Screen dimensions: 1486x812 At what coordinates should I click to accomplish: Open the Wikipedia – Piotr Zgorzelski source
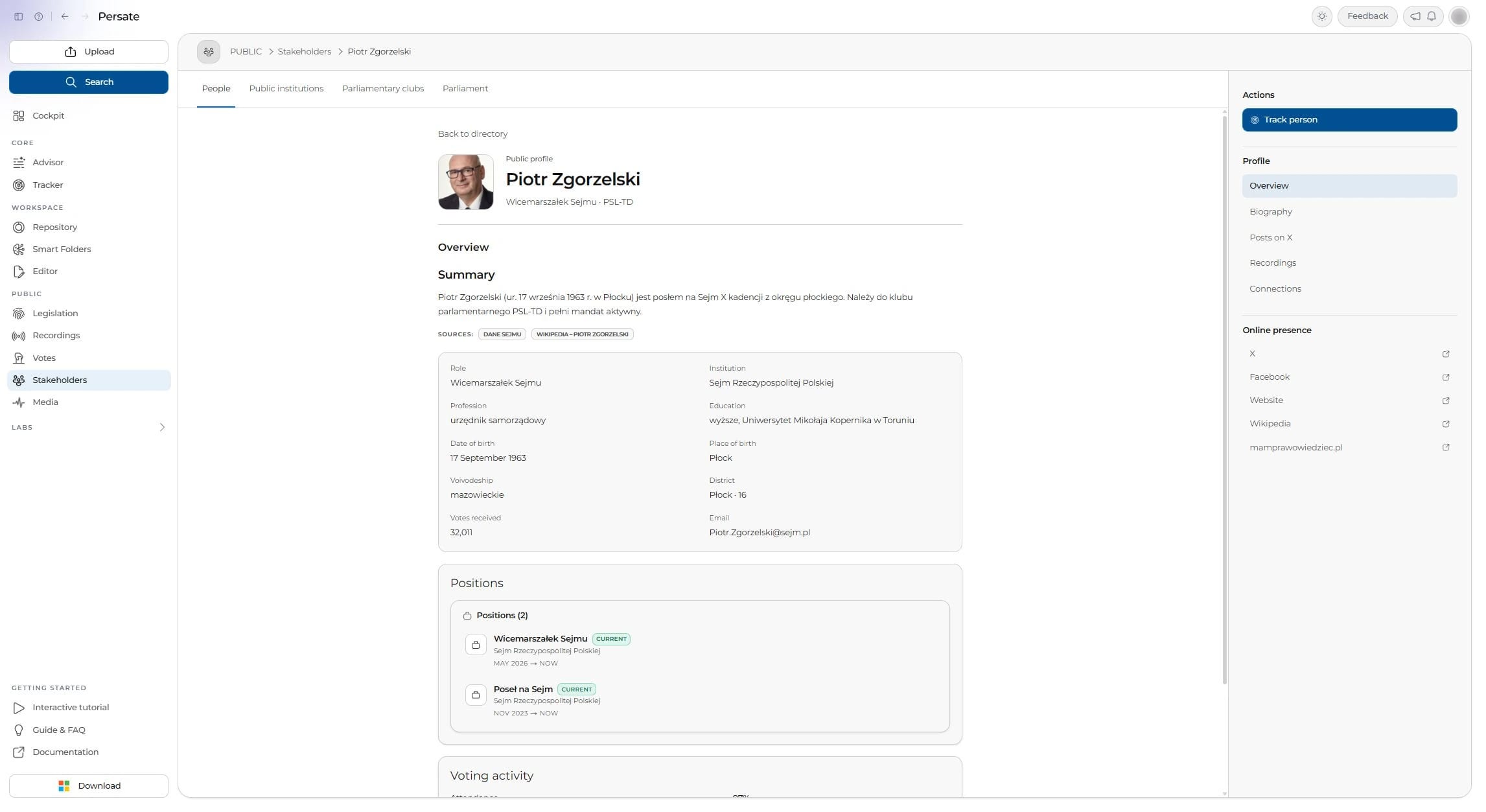(x=582, y=334)
